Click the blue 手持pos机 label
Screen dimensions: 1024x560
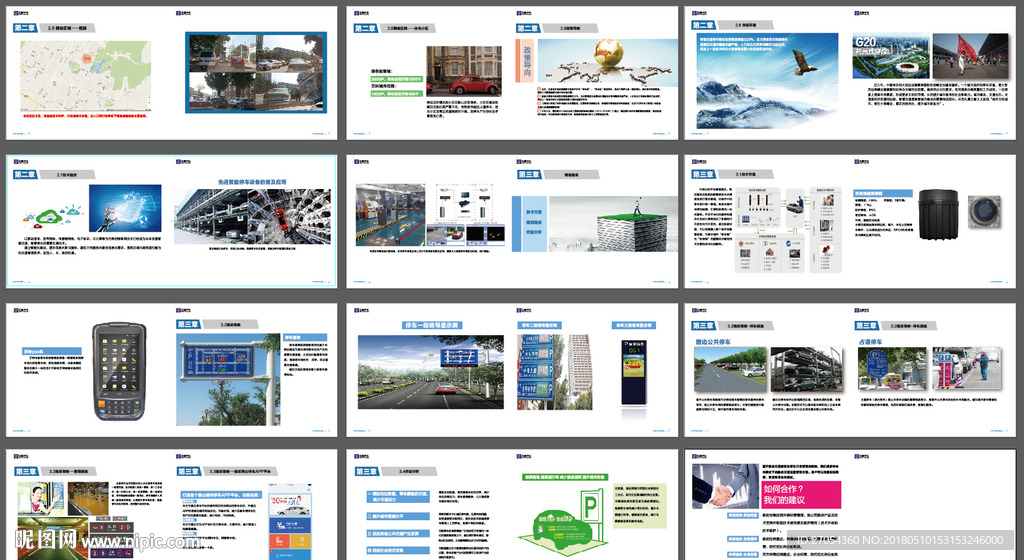coord(52,351)
